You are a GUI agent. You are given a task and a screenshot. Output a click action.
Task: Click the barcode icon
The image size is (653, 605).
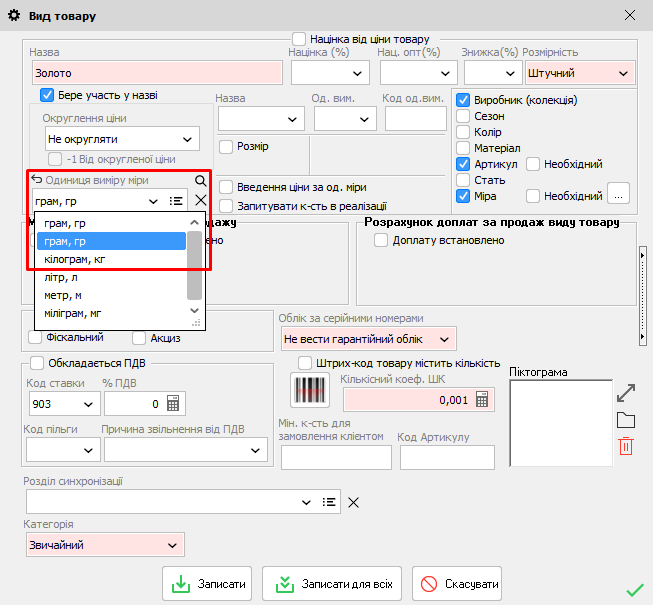(x=310, y=391)
